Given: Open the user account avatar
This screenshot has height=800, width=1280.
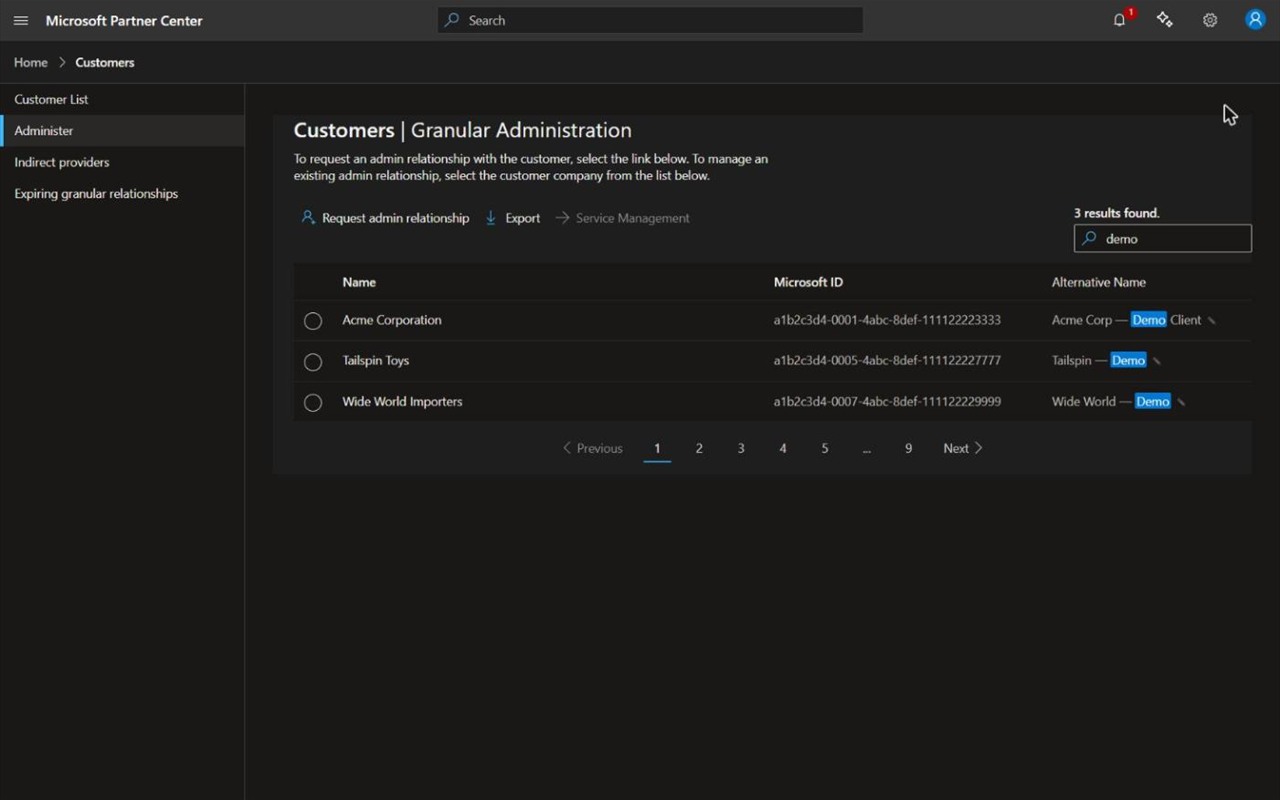Looking at the screenshot, I should click(1255, 20).
